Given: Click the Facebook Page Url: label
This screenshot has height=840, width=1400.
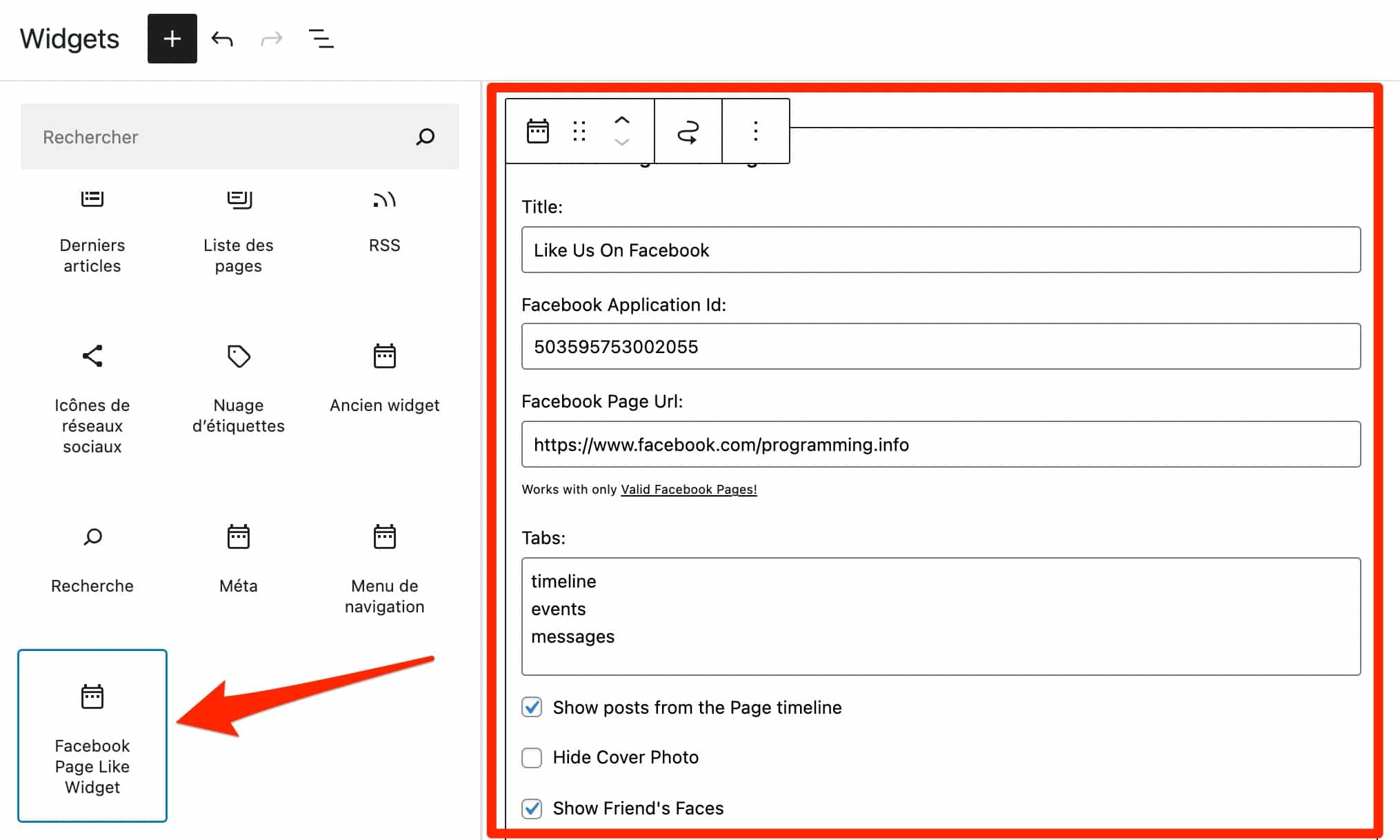Looking at the screenshot, I should click(602, 401).
